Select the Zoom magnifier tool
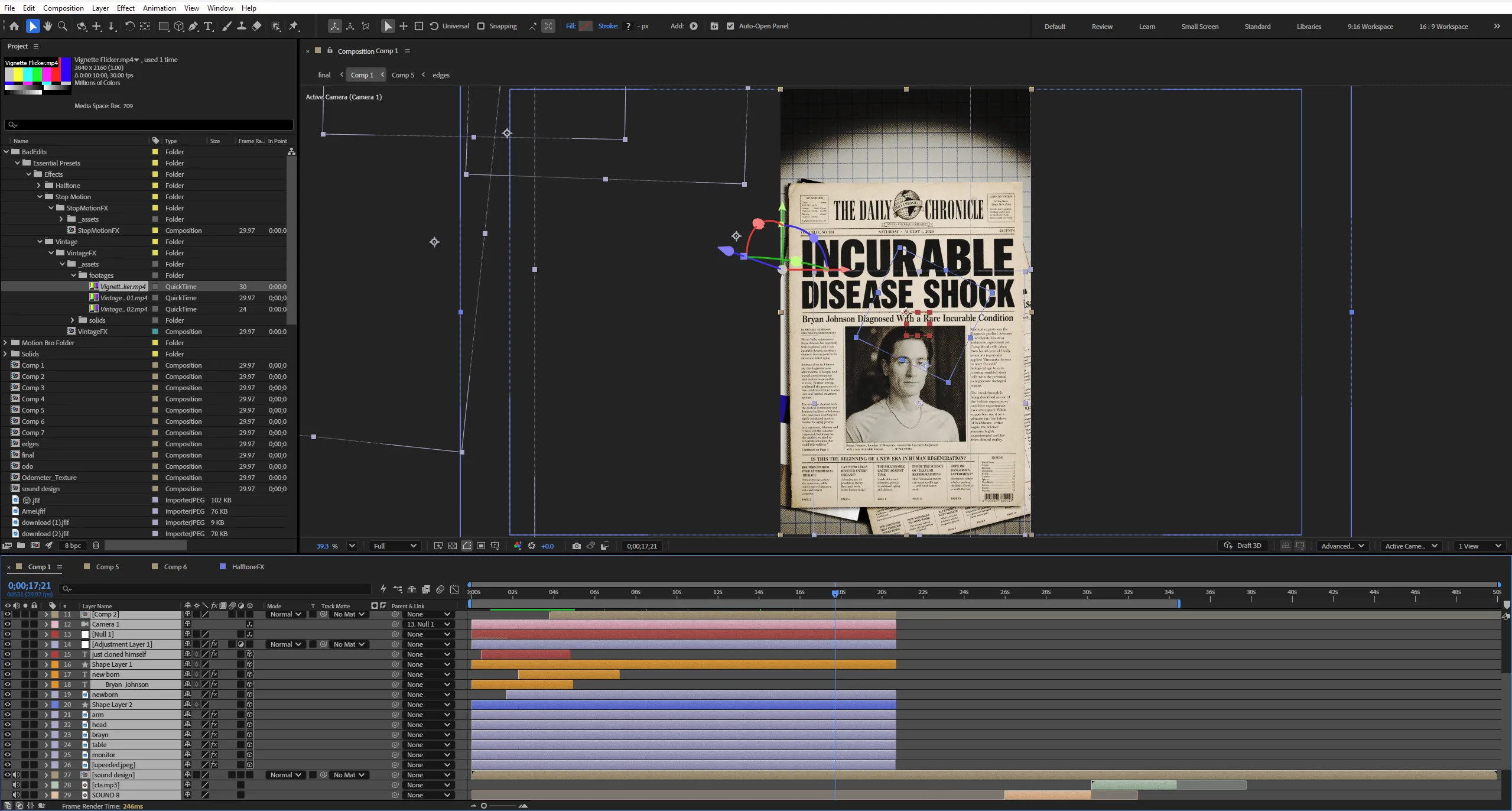The image size is (1512, 811). [x=63, y=26]
